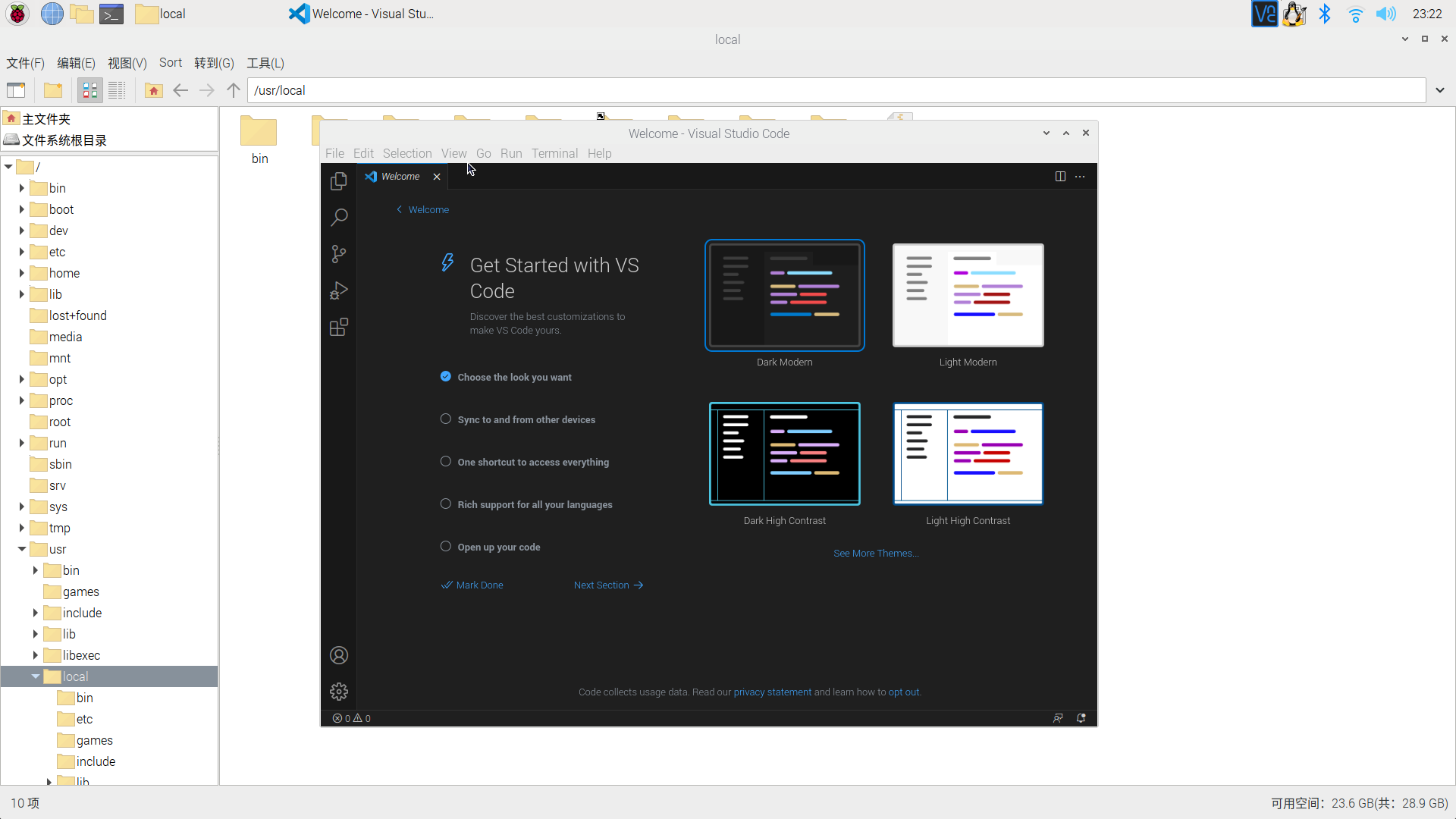Open the address bar history dropdown
Viewport: 1456px width, 819px height.
[x=1440, y=90]
